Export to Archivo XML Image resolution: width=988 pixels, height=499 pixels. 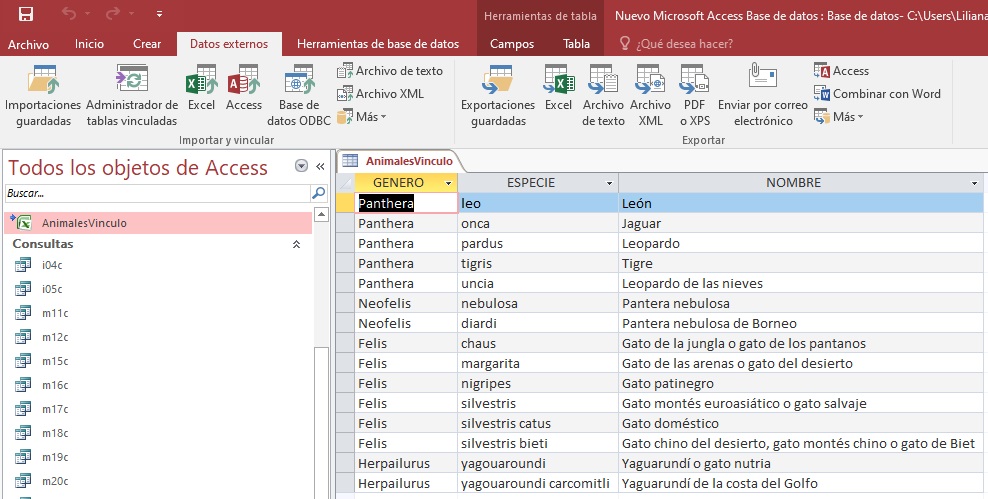(650, 96)
